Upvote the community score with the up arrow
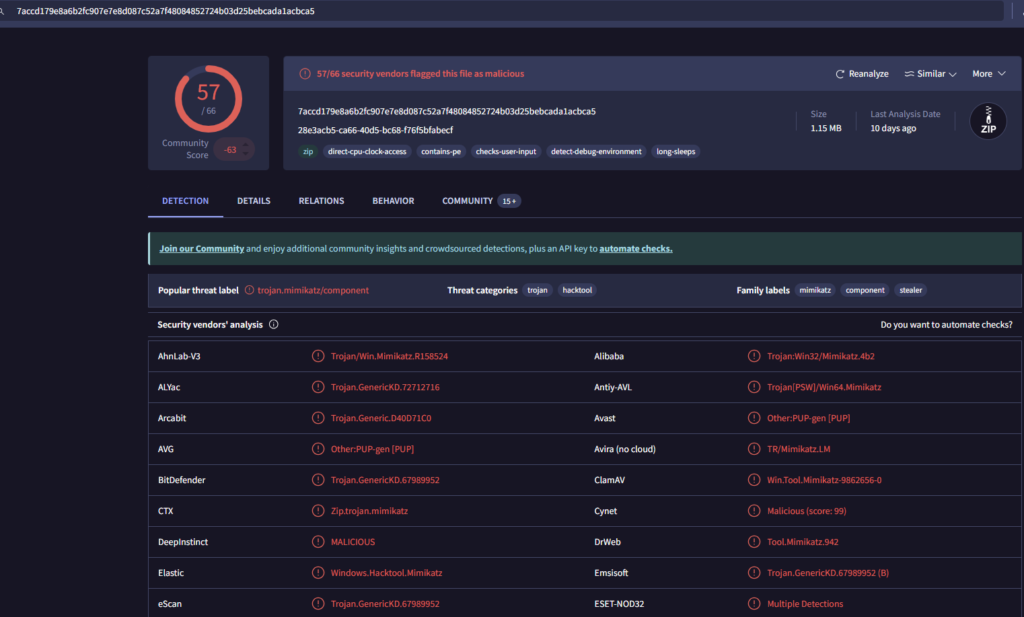Screen dimensions: 1024x617 (x=246, y=145)
